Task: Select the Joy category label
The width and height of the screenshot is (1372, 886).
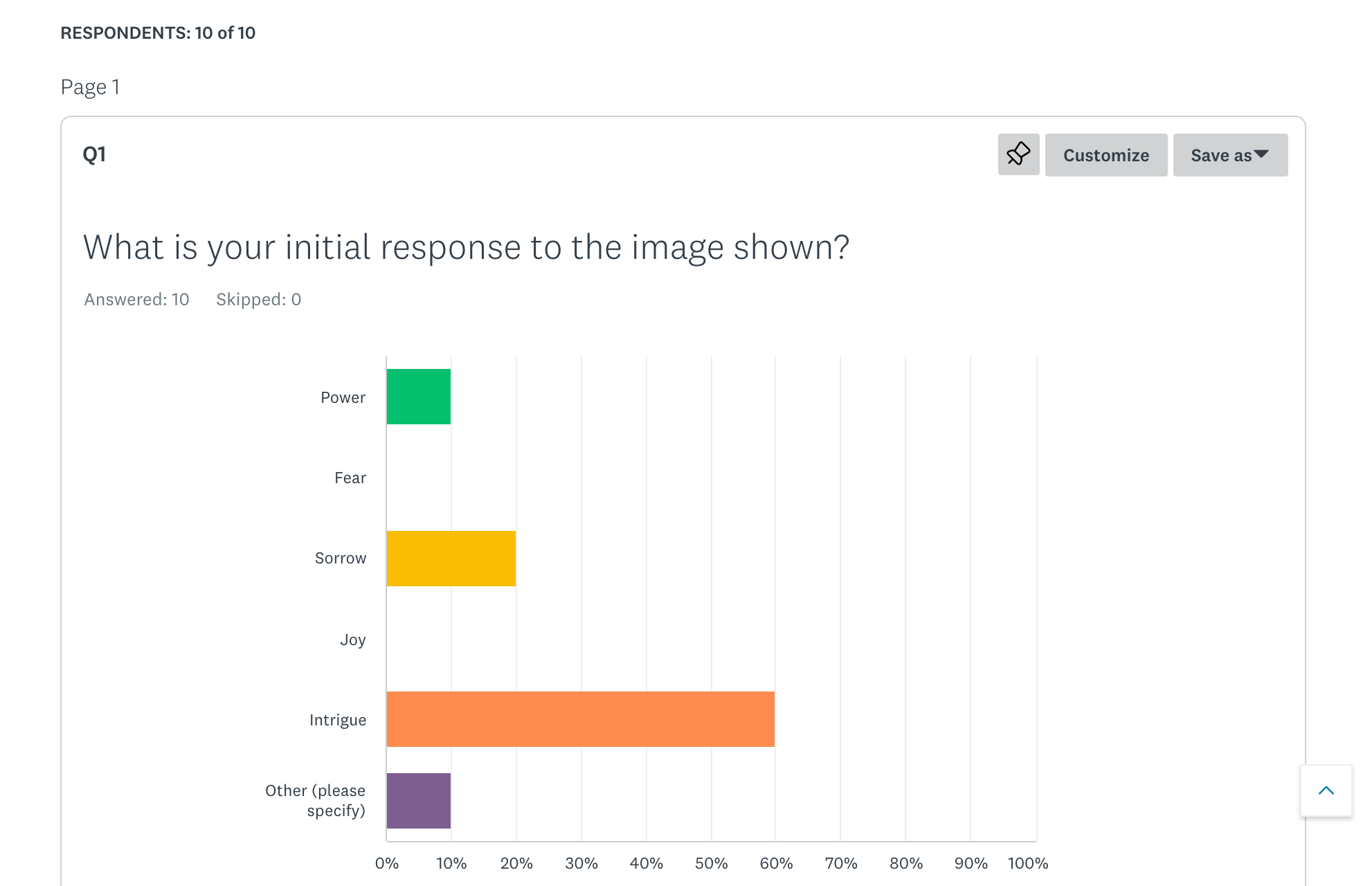Action: tap(353, 640)
